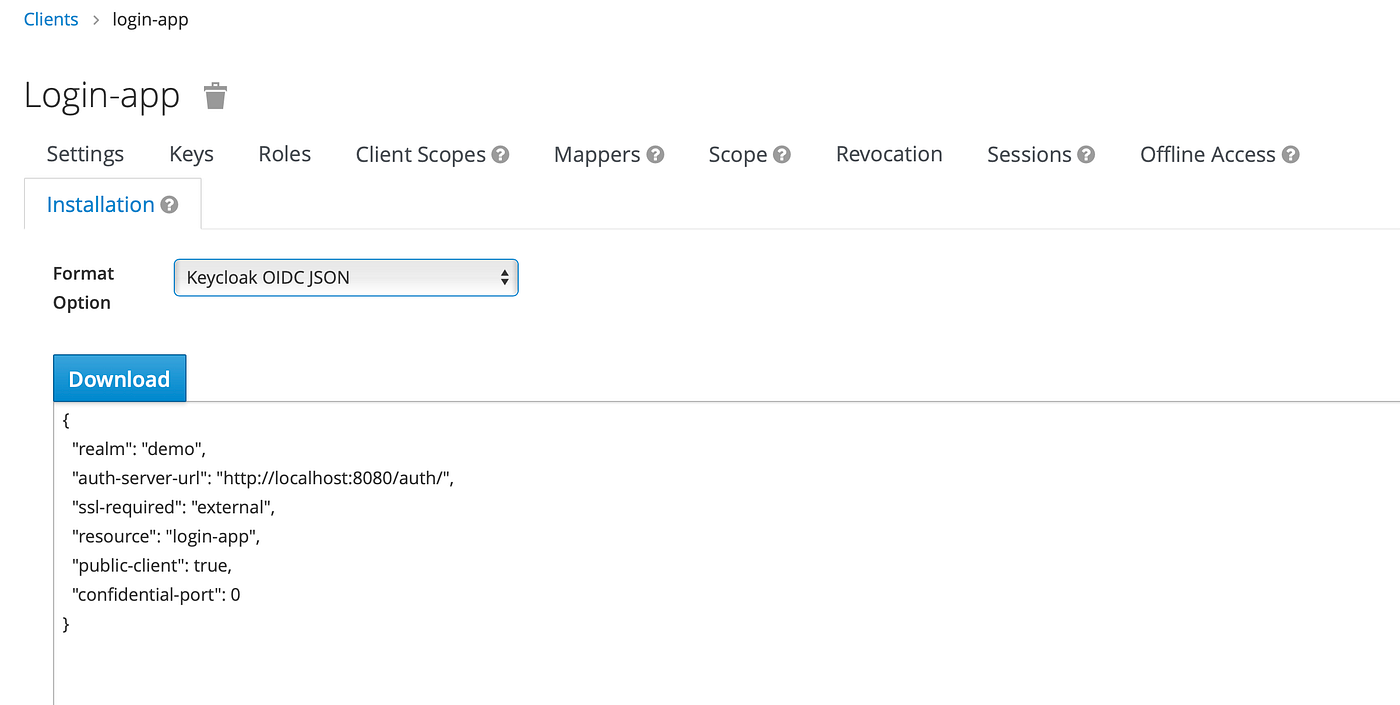
Task: Open the Roles tab
Action: (x=284, y=154)
